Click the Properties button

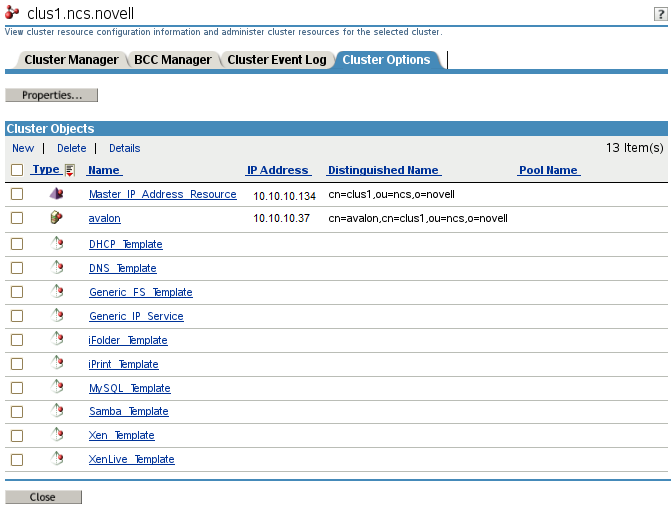(52, 95)
